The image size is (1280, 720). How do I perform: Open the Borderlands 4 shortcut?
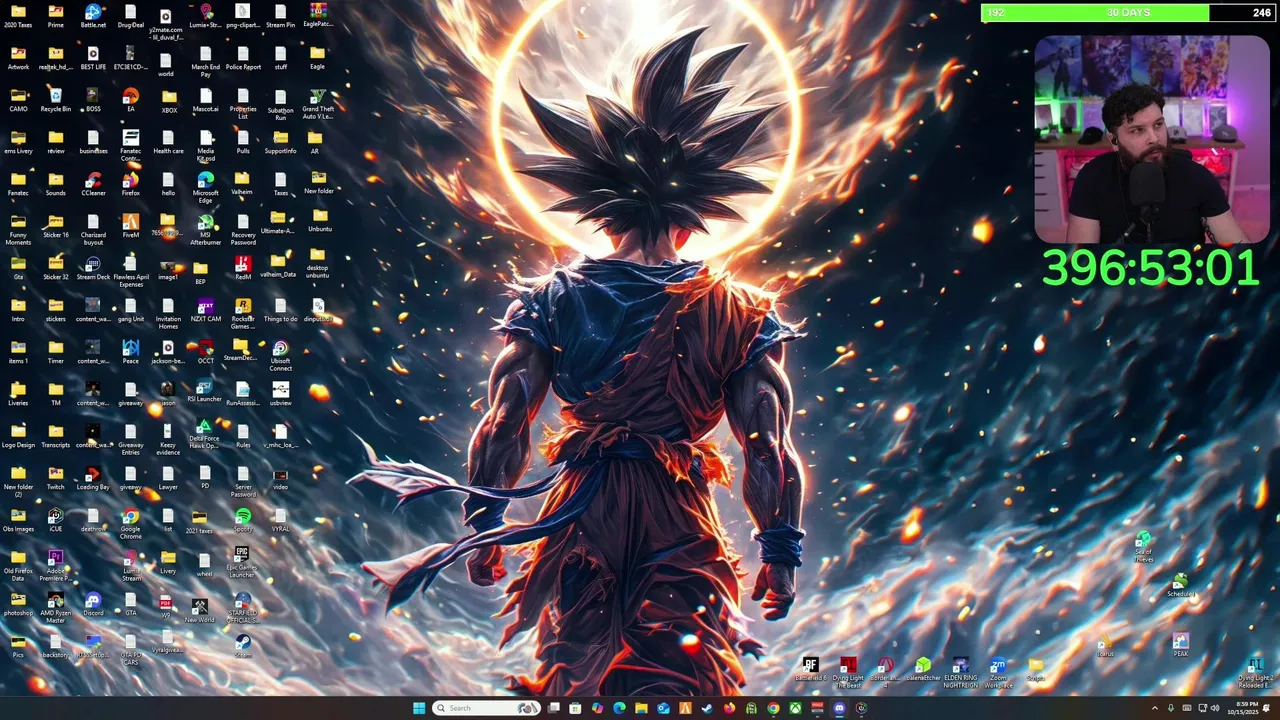[x=885, y=672]
